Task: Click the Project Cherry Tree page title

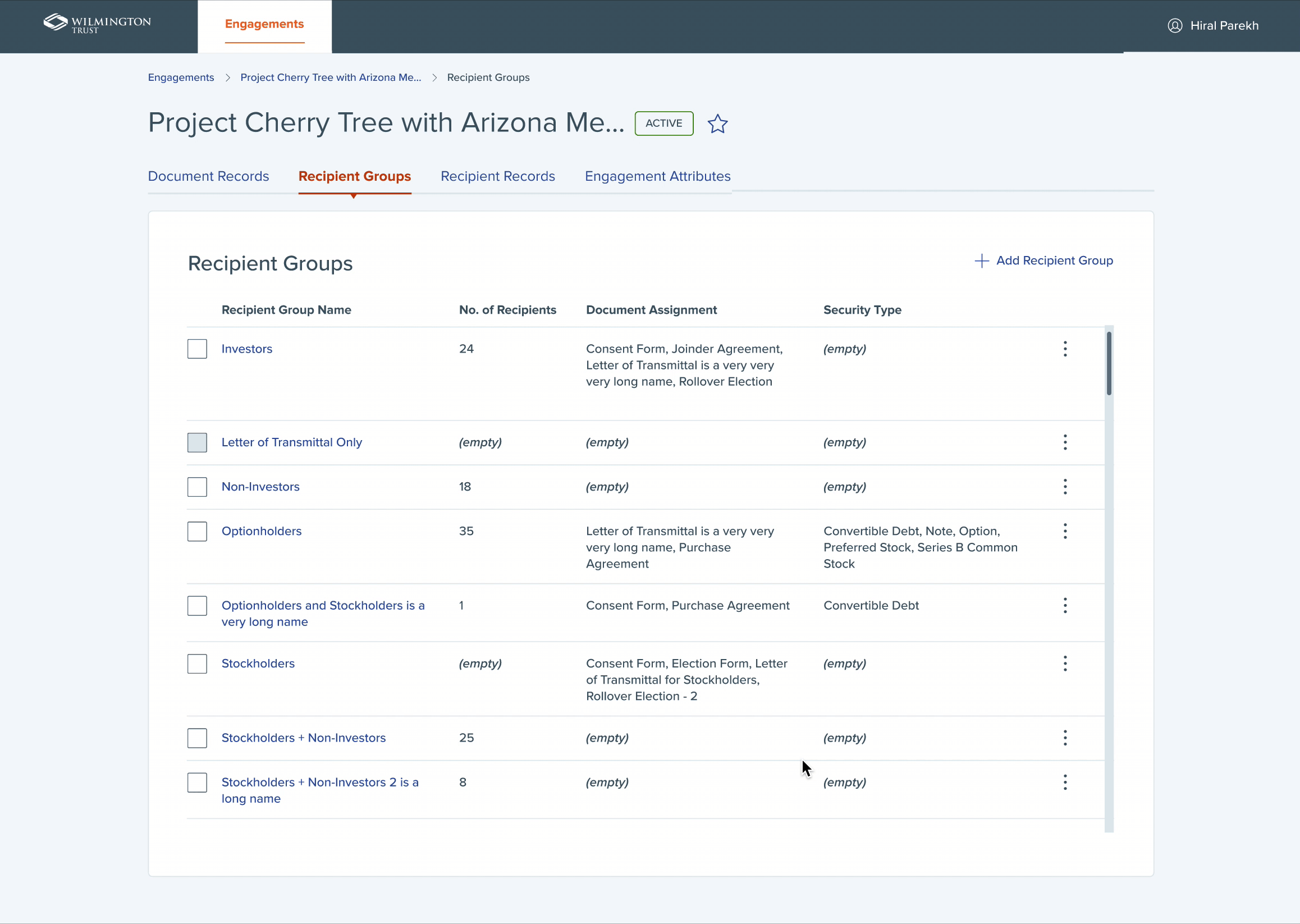Action: tap(386, 122)
